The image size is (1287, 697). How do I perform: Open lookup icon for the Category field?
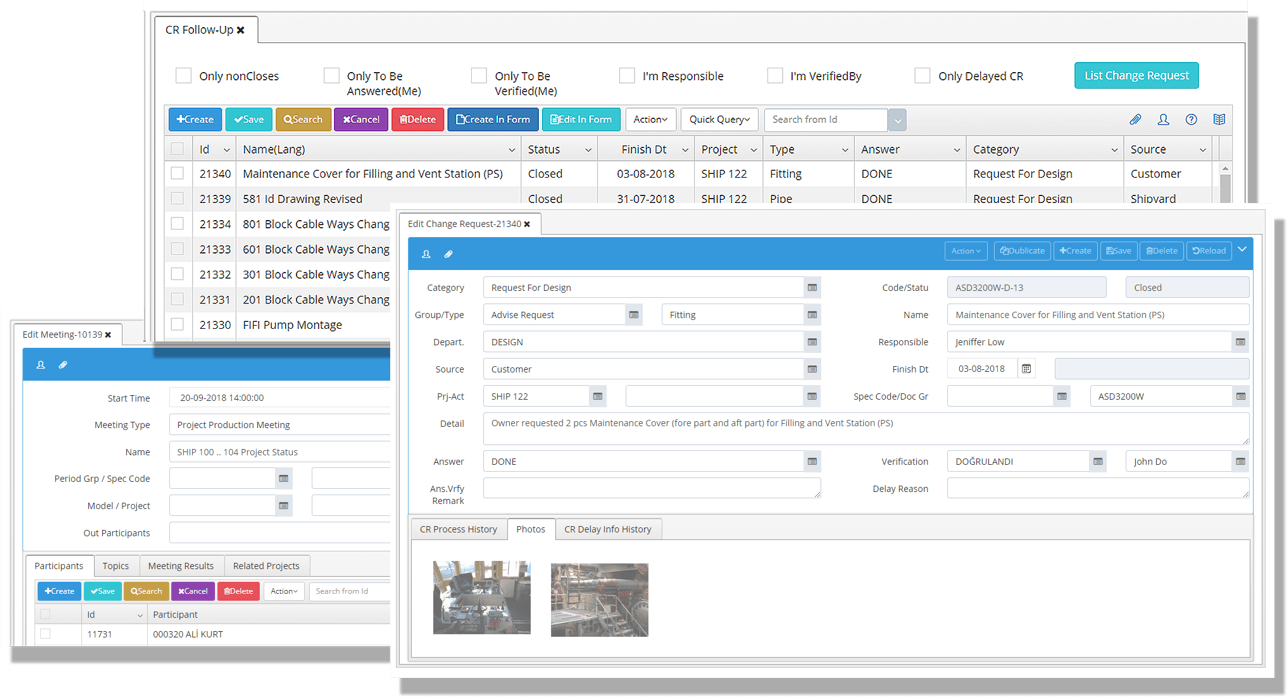click(813, 288)
